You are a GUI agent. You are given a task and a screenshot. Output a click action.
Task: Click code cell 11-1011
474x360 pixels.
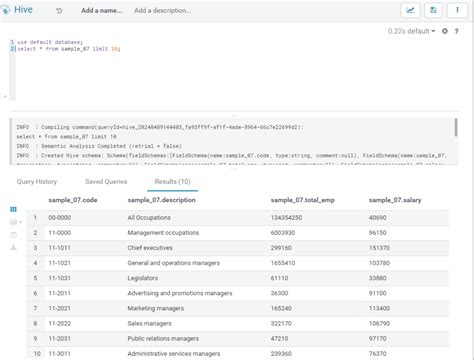pos(60,248)
